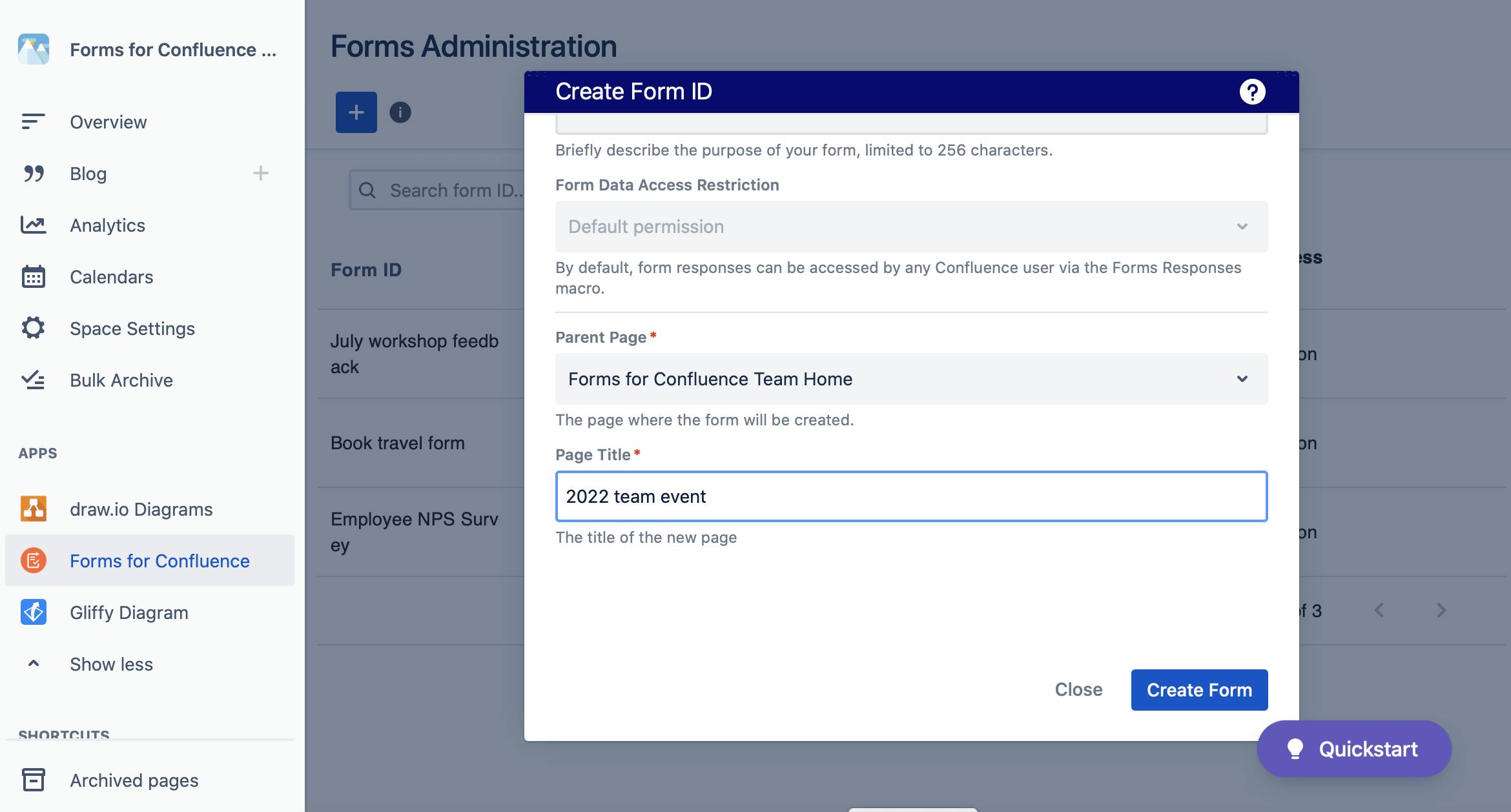Viewport: 1511px width, 812px height.
Task: Click the Space Settings gear icon
Action: click(x=33, y=328)
